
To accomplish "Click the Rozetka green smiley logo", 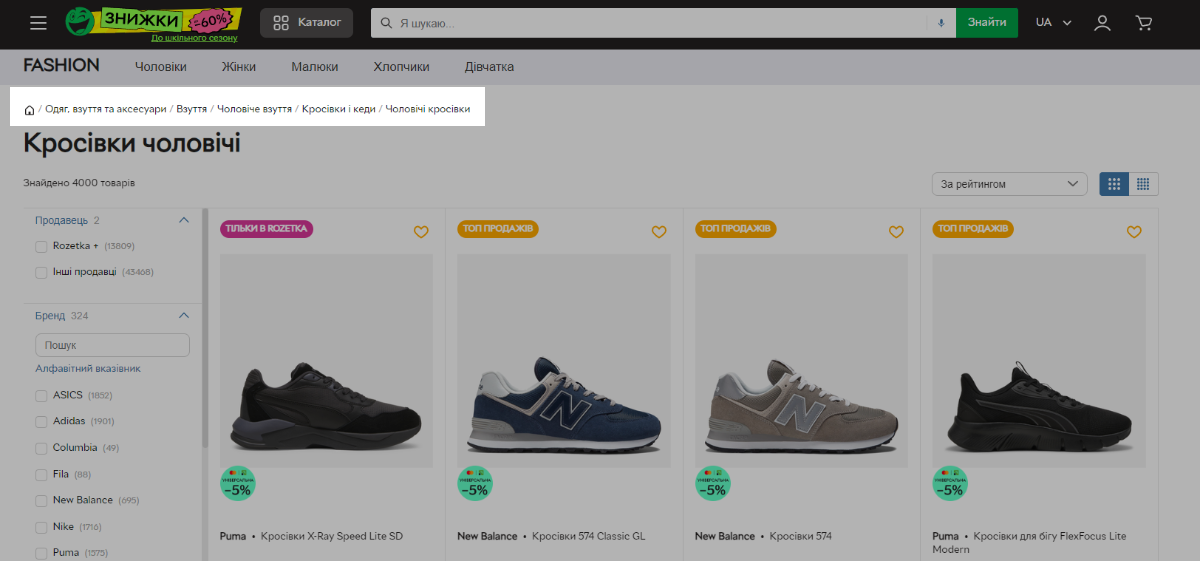I will click(80, 22).
